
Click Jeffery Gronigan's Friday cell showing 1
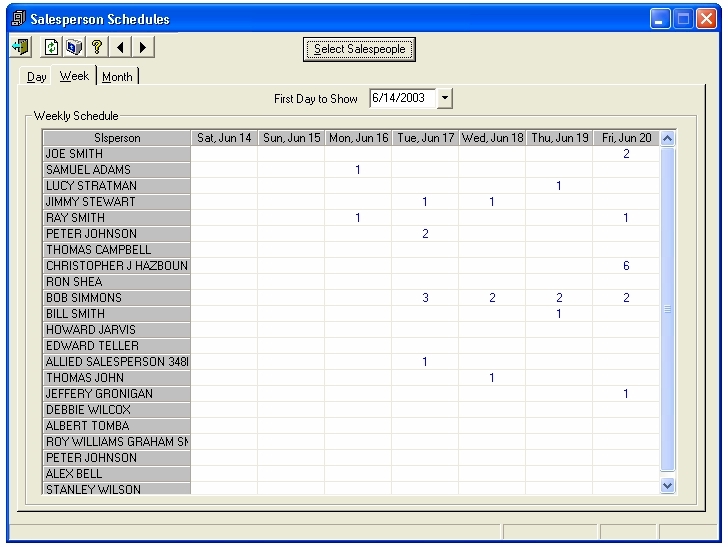[626, 394]
